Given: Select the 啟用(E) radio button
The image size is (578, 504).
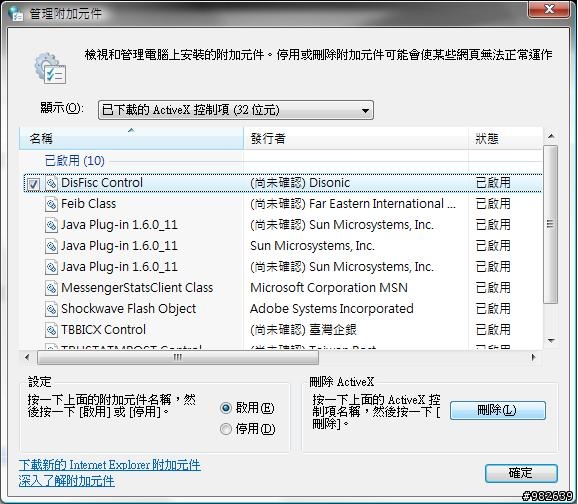Looking at the screenshot, I should click(x=226, y=408).
